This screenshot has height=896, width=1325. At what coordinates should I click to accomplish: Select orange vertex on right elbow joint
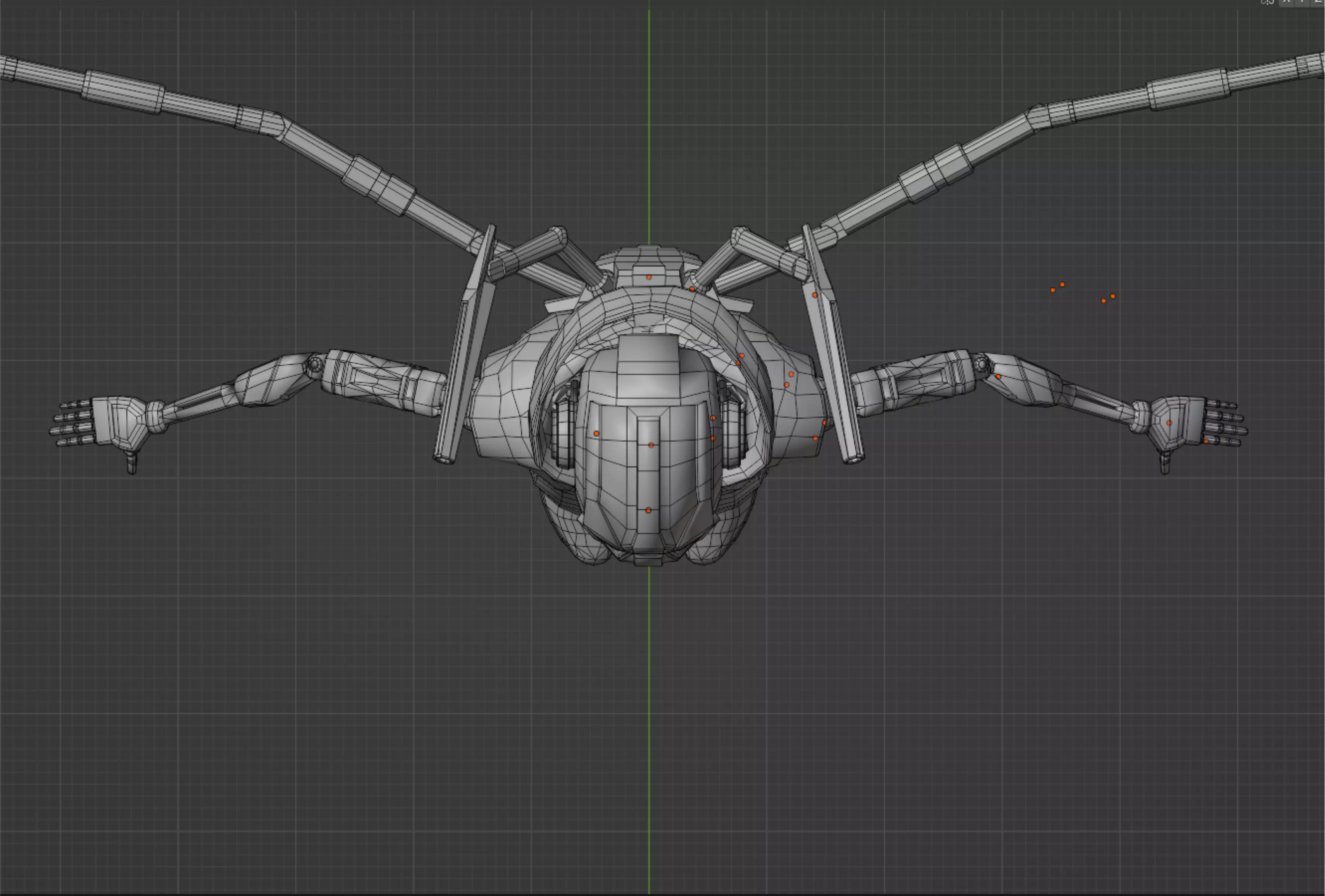point(998,377)
